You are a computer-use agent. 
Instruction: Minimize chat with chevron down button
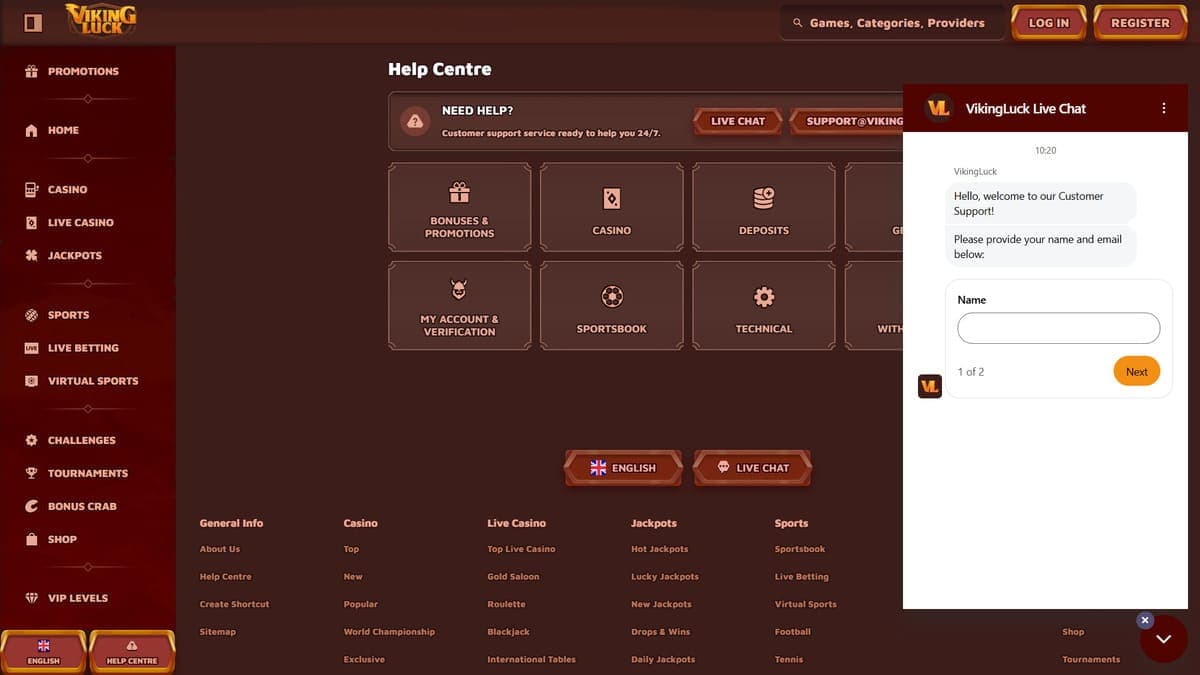[1164, 639]
